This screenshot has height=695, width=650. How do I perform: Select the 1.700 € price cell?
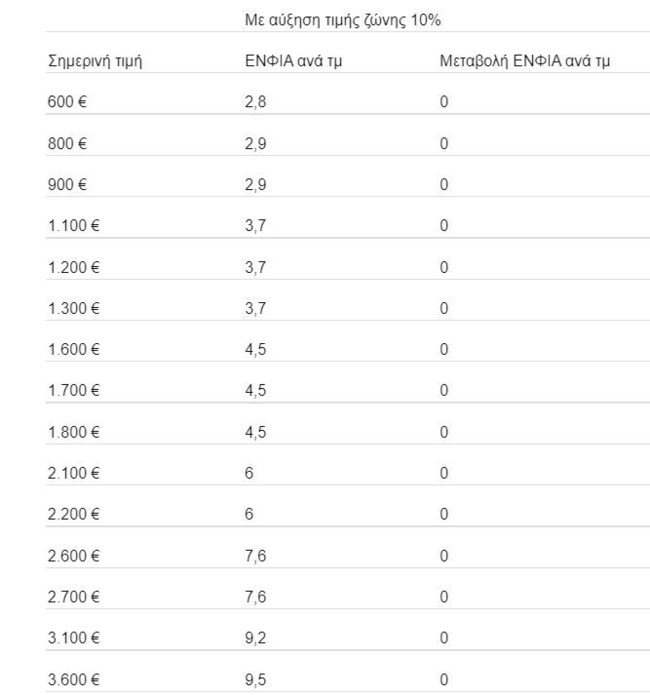[74, 391]
